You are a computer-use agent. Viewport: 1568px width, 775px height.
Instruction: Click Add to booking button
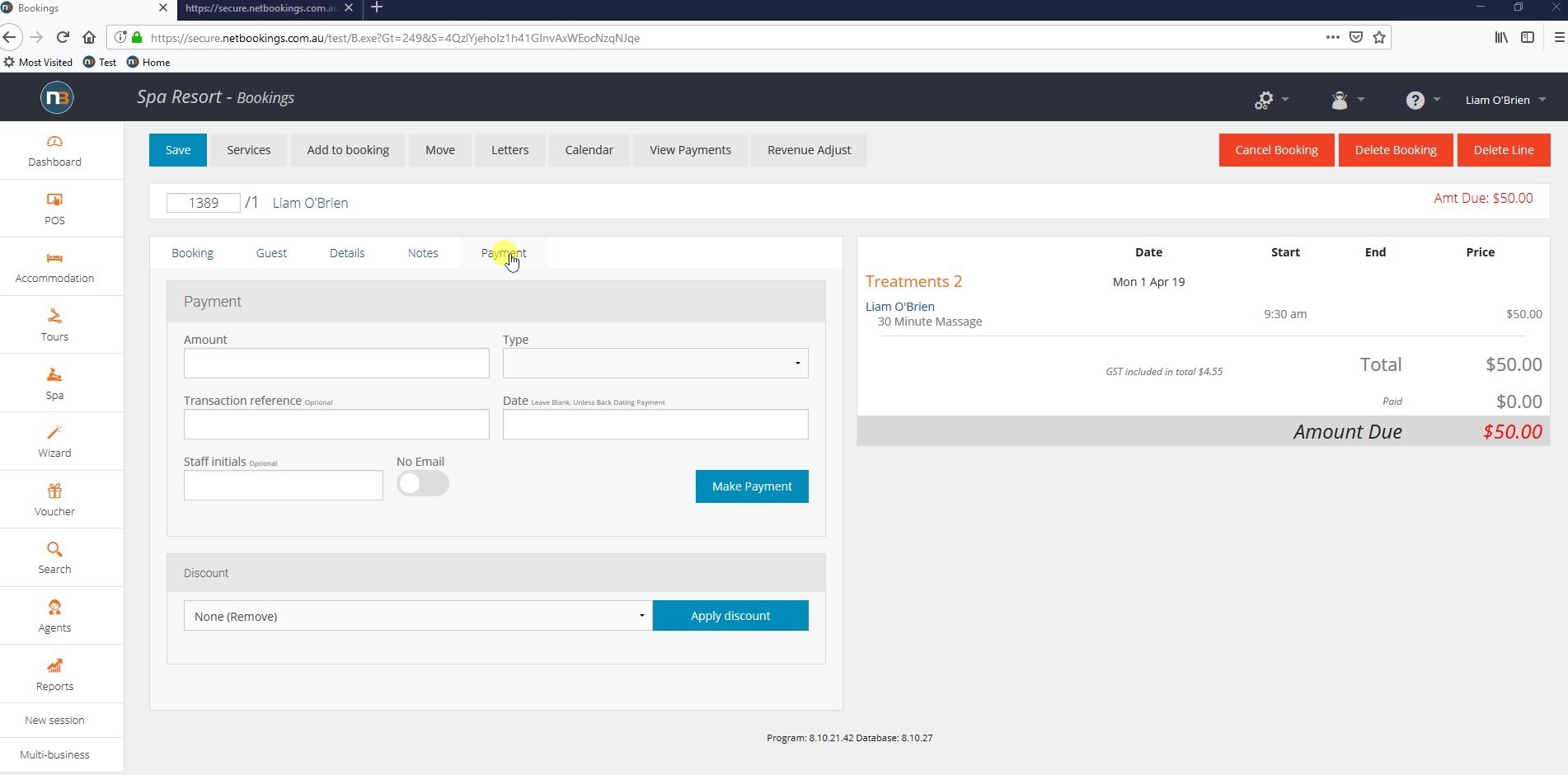click(348, 150)
